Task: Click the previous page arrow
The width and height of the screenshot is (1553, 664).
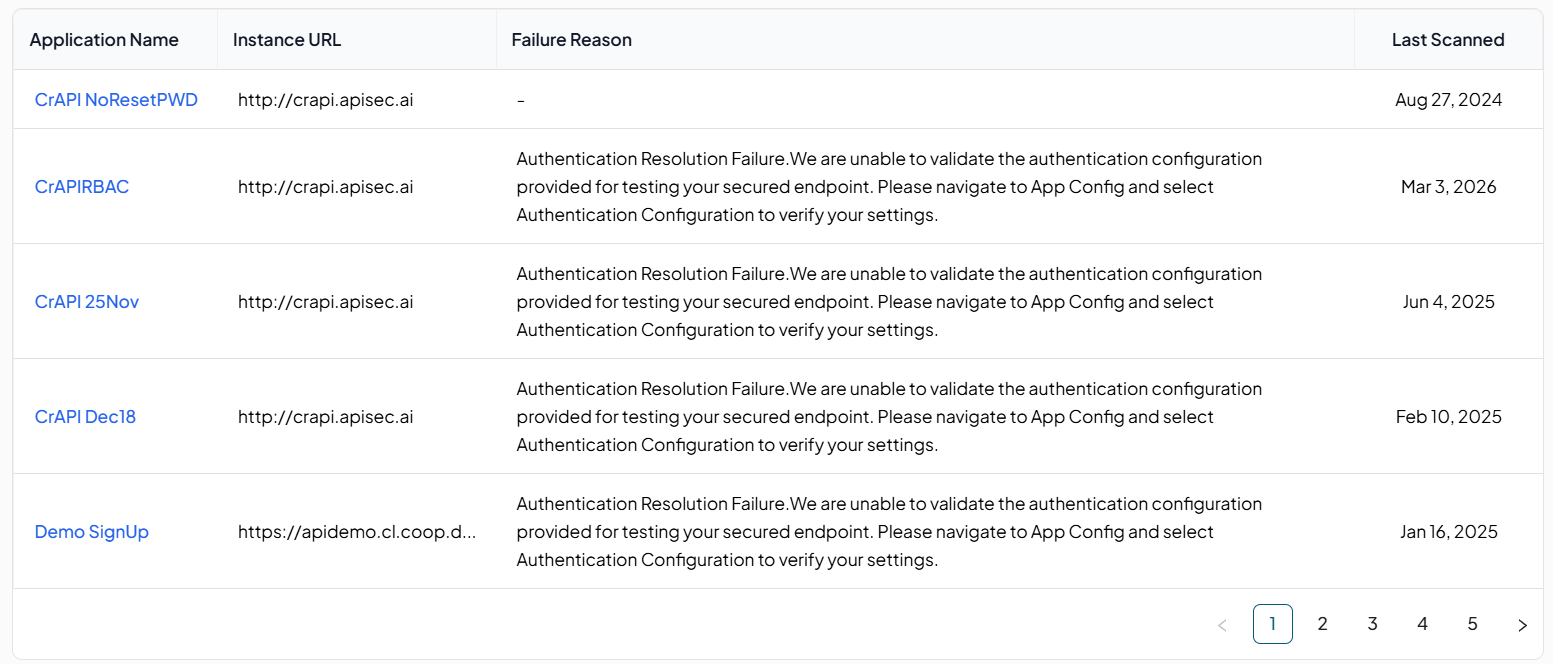Action: click(1222, 625)
